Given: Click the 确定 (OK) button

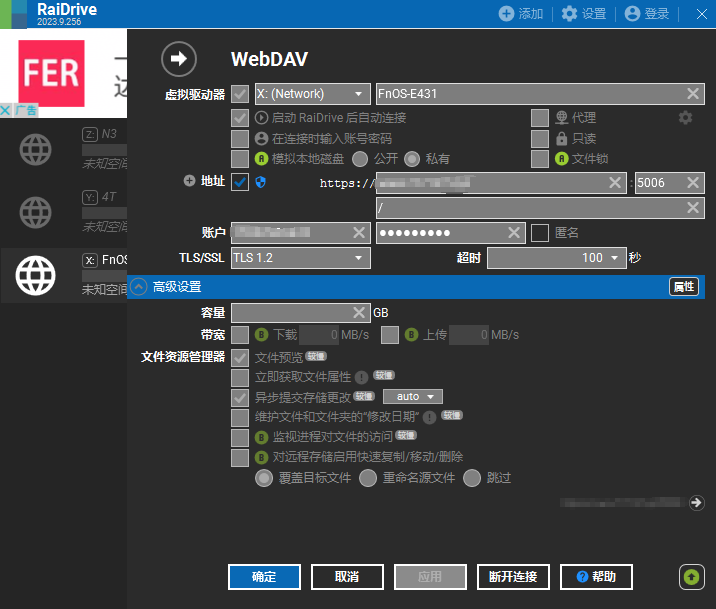Looking at the screenshot, I should tap(264, 577).
